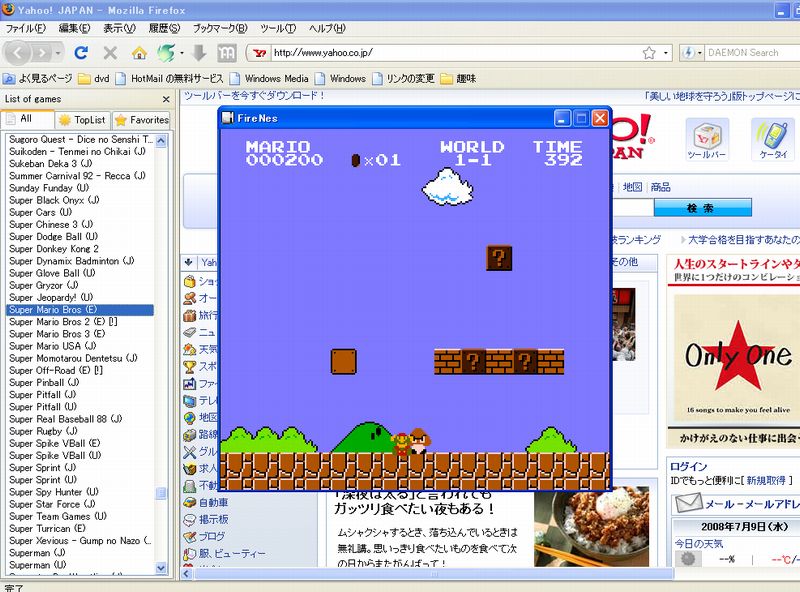Open the mobile phone icon on Yahoo page
The width and height of the screenshot is (800, 592).
[x=772, y=136]
